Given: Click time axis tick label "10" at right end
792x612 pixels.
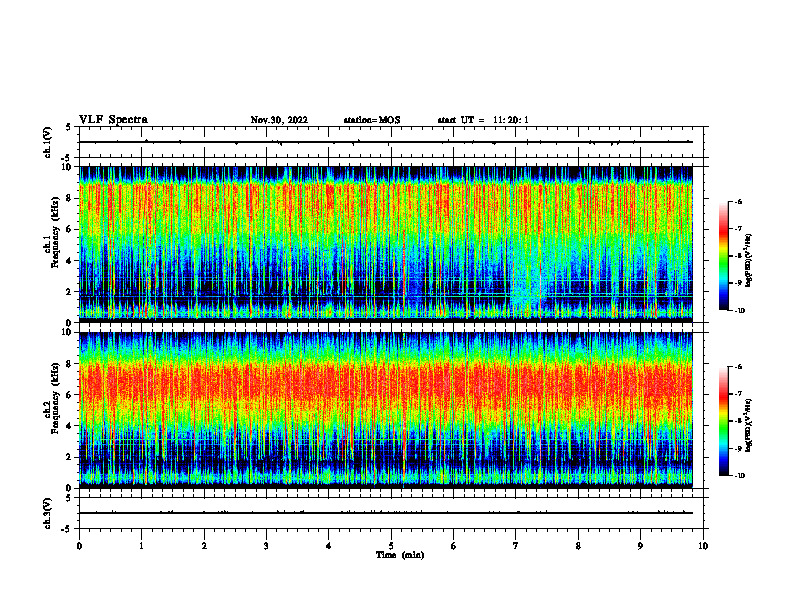Looking at the screenshot, I should (703, 546).
